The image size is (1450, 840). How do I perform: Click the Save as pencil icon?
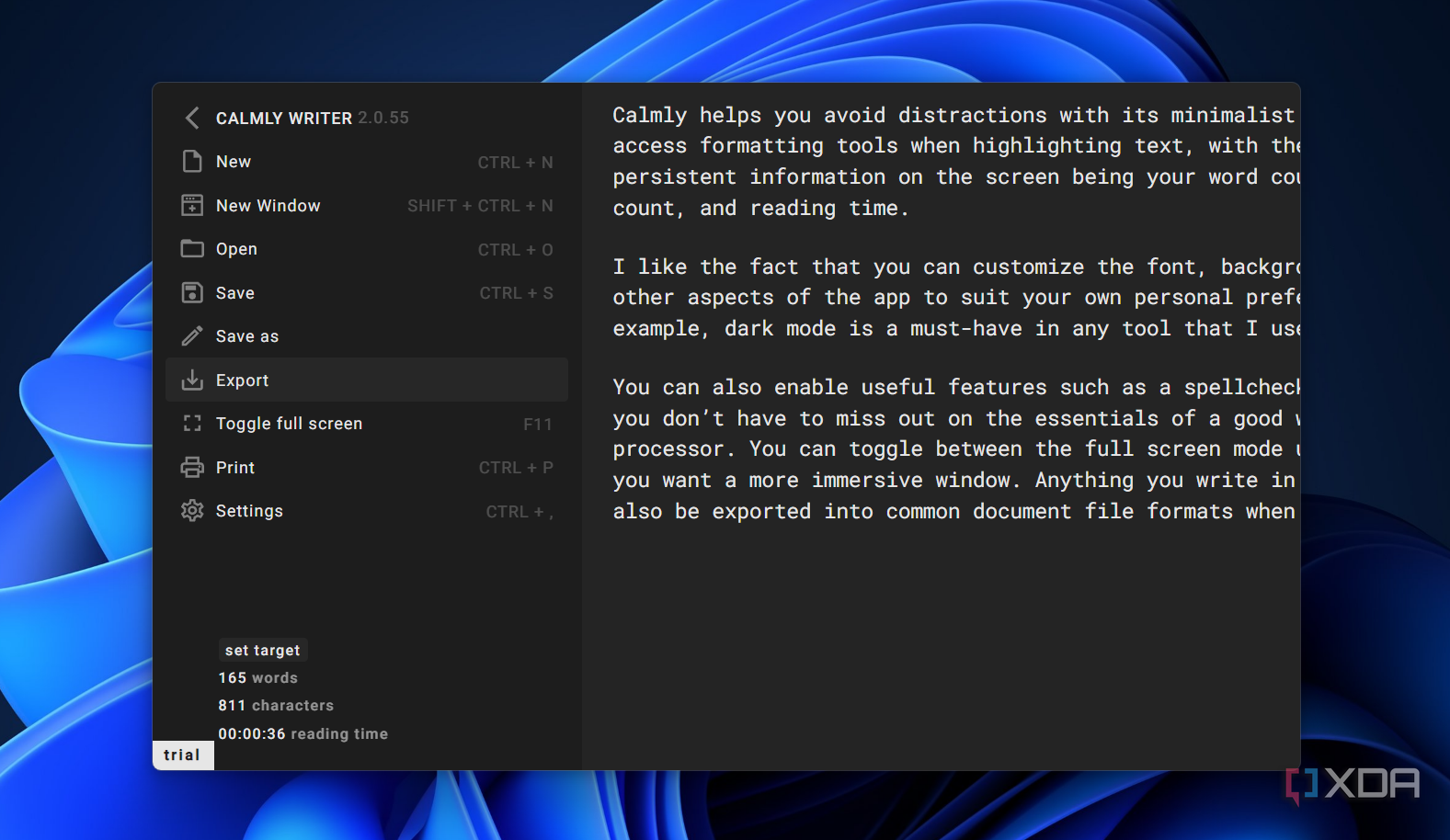click(x=192, y=336)
